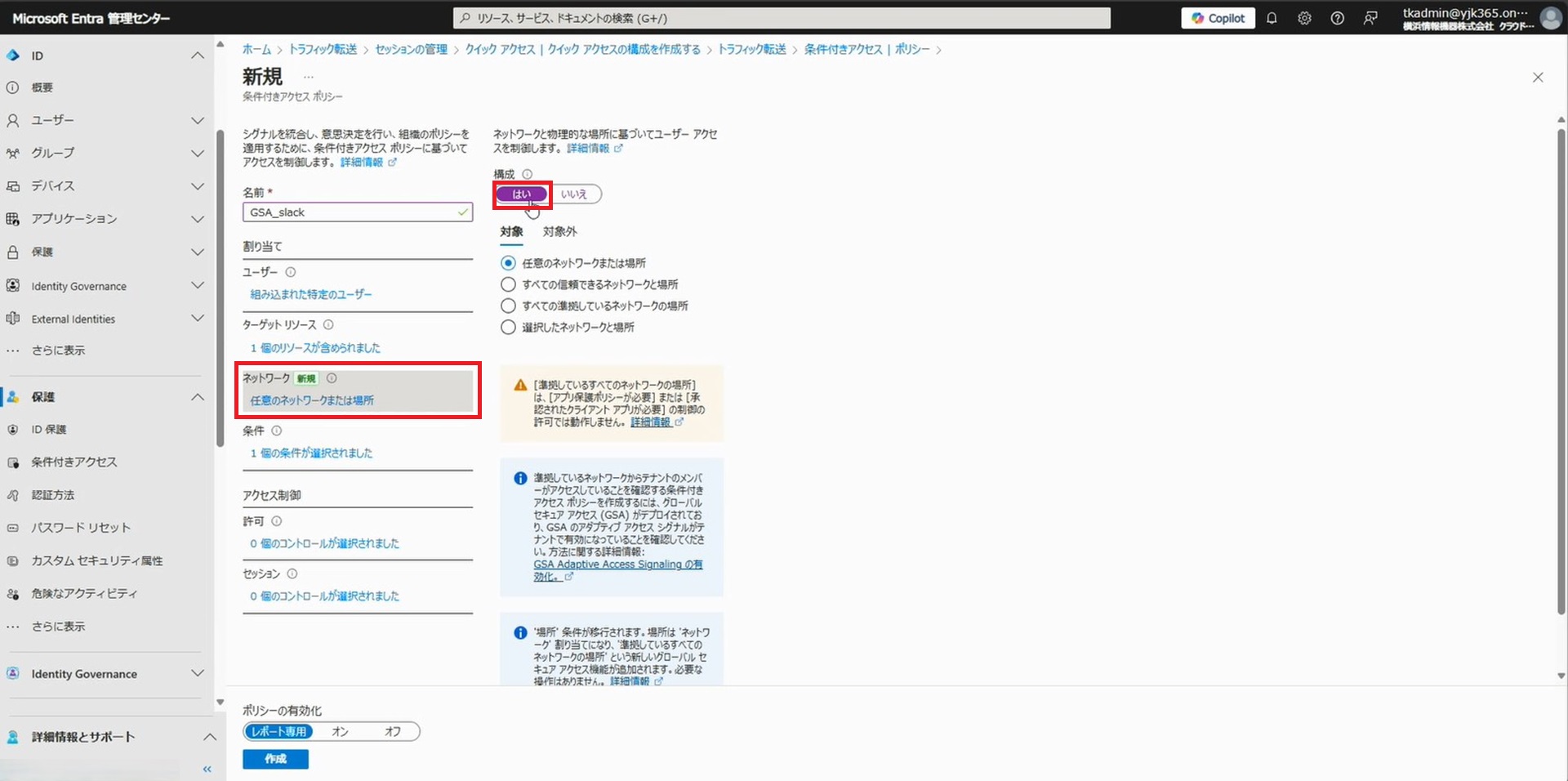Open 1 個の条件が選択されました link
1568x781 pixels.
(311, 453)
